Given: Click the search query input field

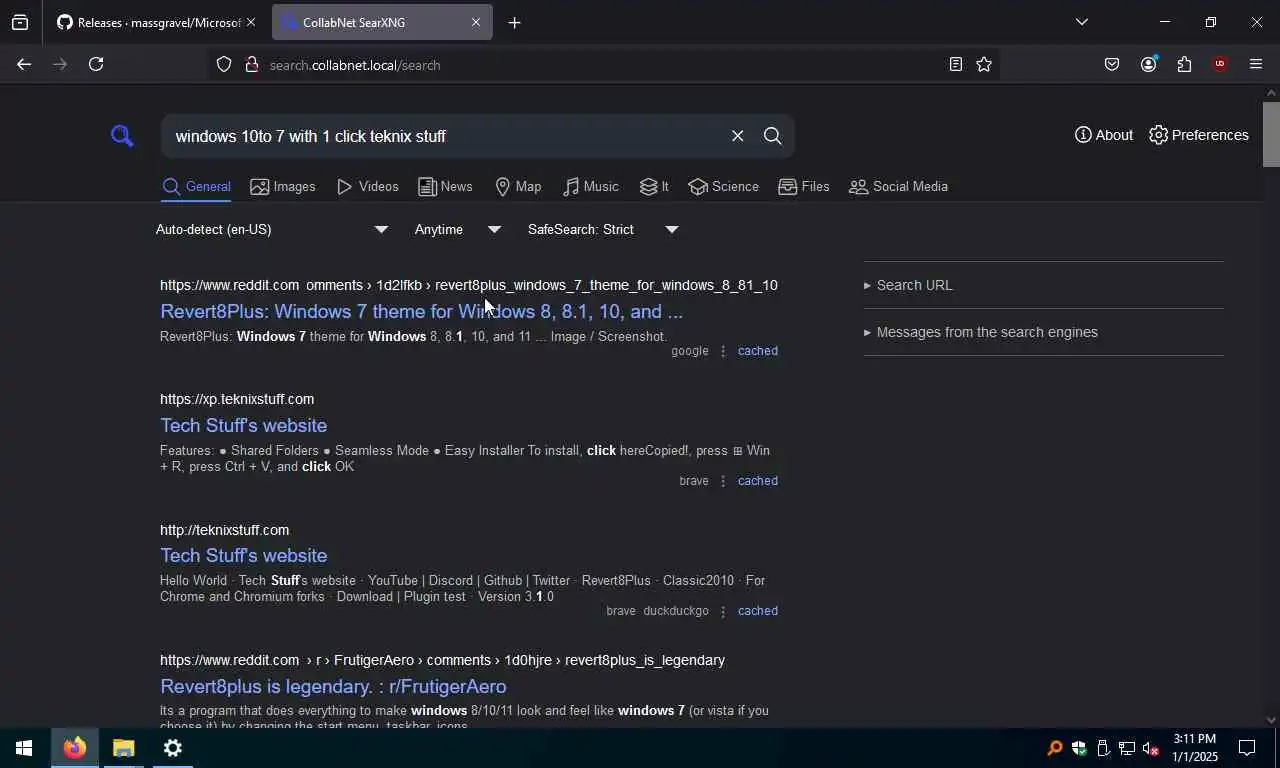Looking at the screenshot, I should tap(445, 136).
